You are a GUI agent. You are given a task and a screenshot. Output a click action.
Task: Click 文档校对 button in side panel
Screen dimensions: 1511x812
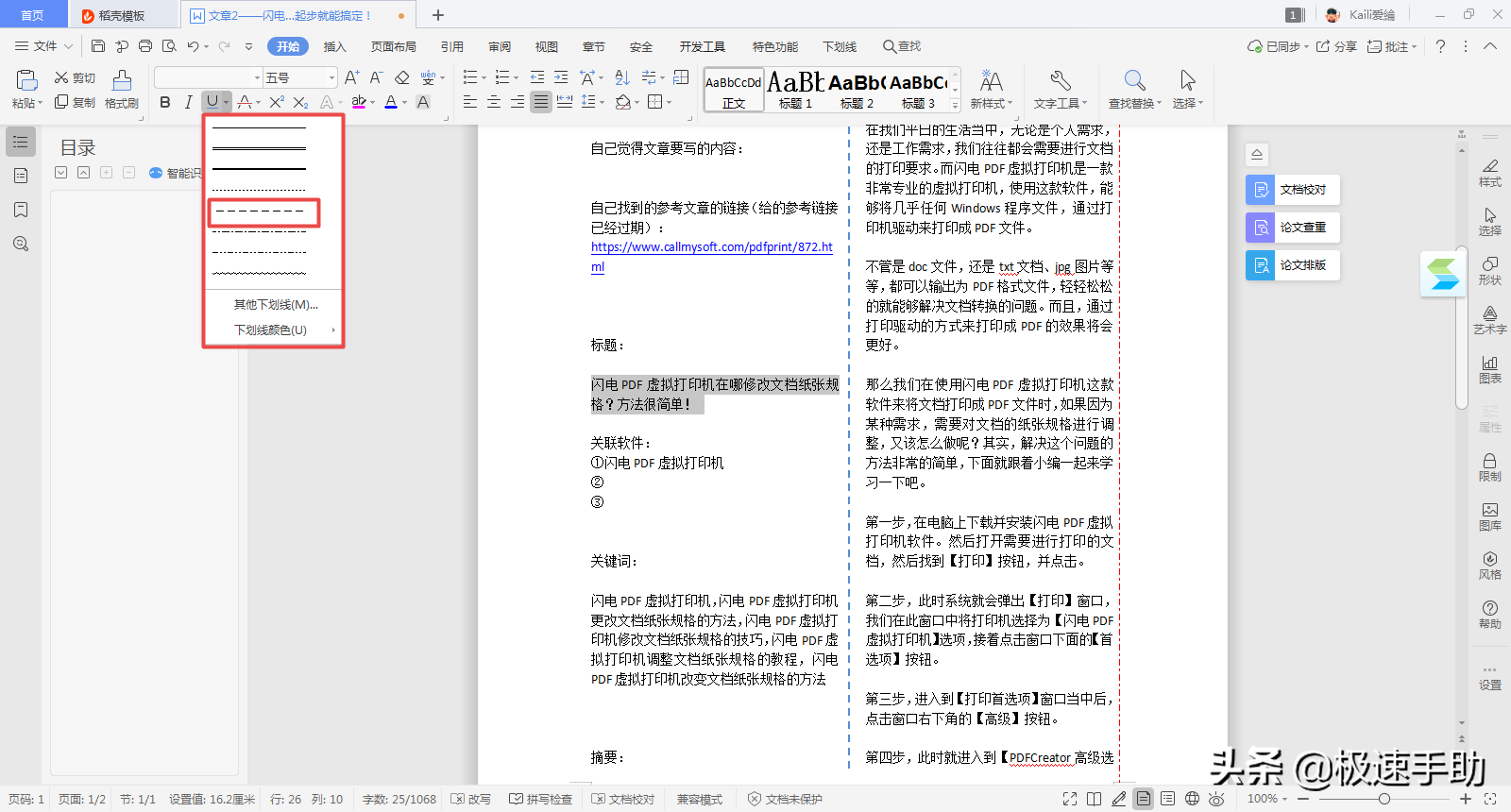(1292, 190)
